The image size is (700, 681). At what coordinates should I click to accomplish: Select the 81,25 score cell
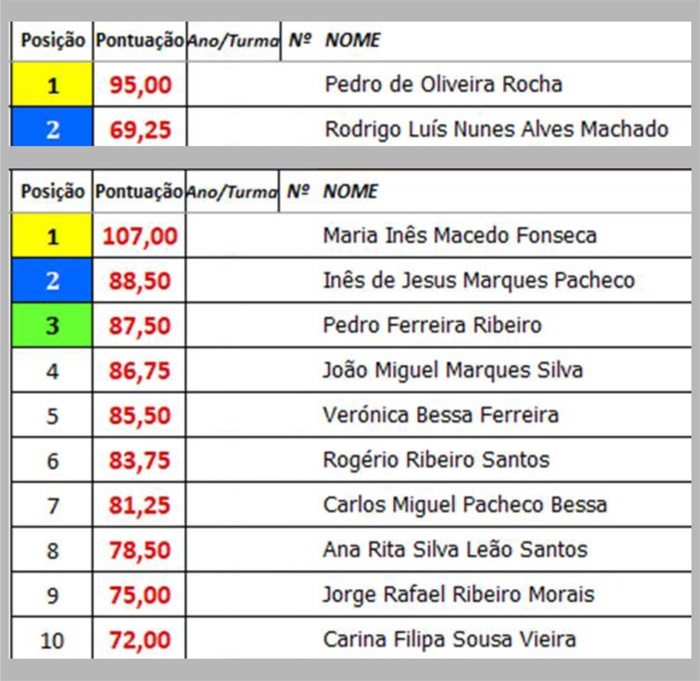[140, 505]
